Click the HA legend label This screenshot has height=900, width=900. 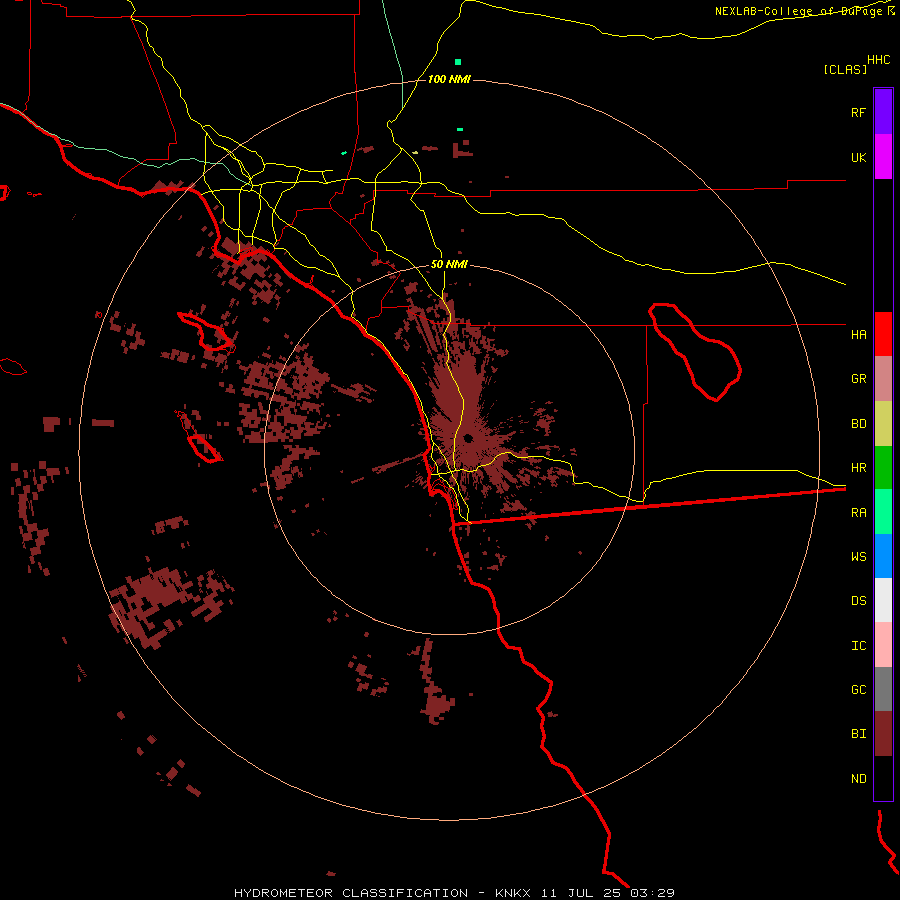pos(858,334)
